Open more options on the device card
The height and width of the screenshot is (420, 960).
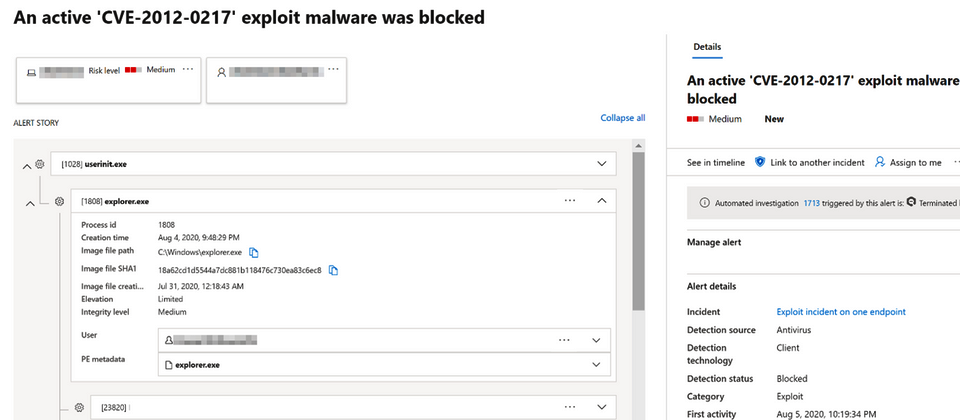[x=188, y=69]
